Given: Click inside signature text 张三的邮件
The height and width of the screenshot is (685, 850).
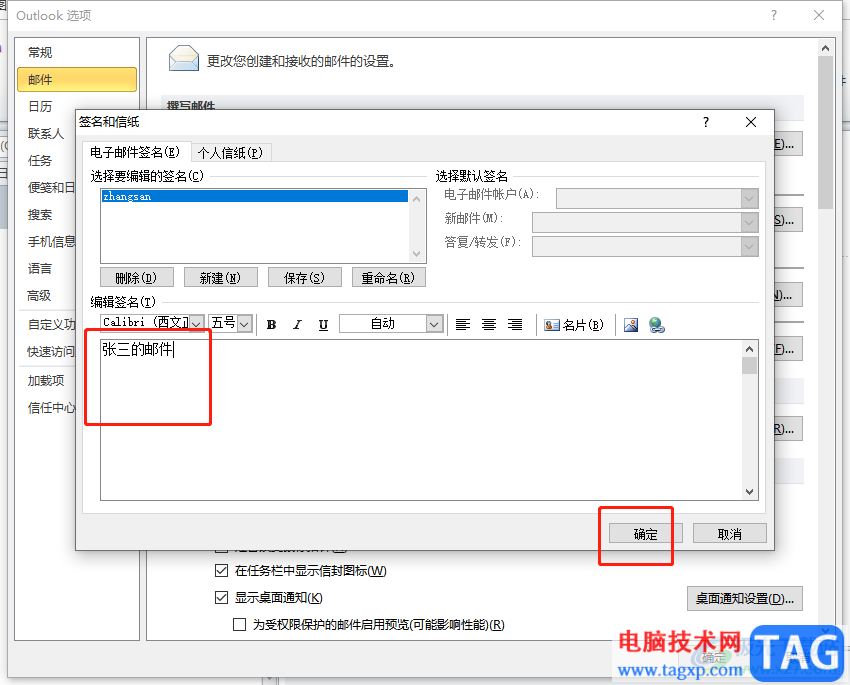Looking at the screenshot, I should click(x=137, y=350).
